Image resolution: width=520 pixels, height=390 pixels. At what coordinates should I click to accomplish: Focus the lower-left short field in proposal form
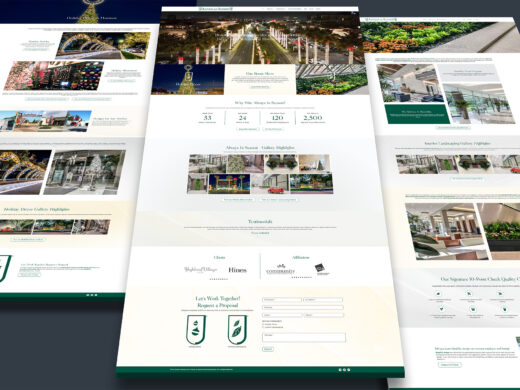282,315
